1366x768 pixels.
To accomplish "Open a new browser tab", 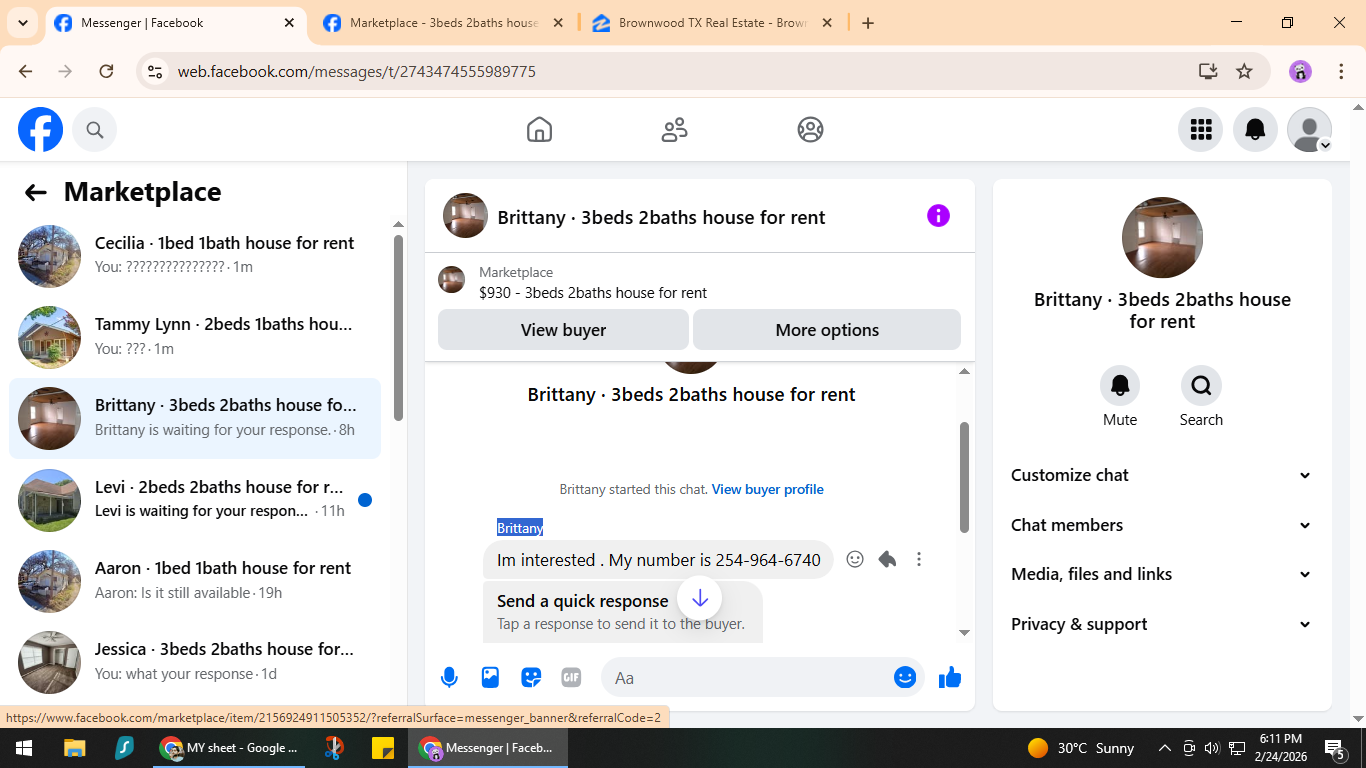I will coord(868,23).
